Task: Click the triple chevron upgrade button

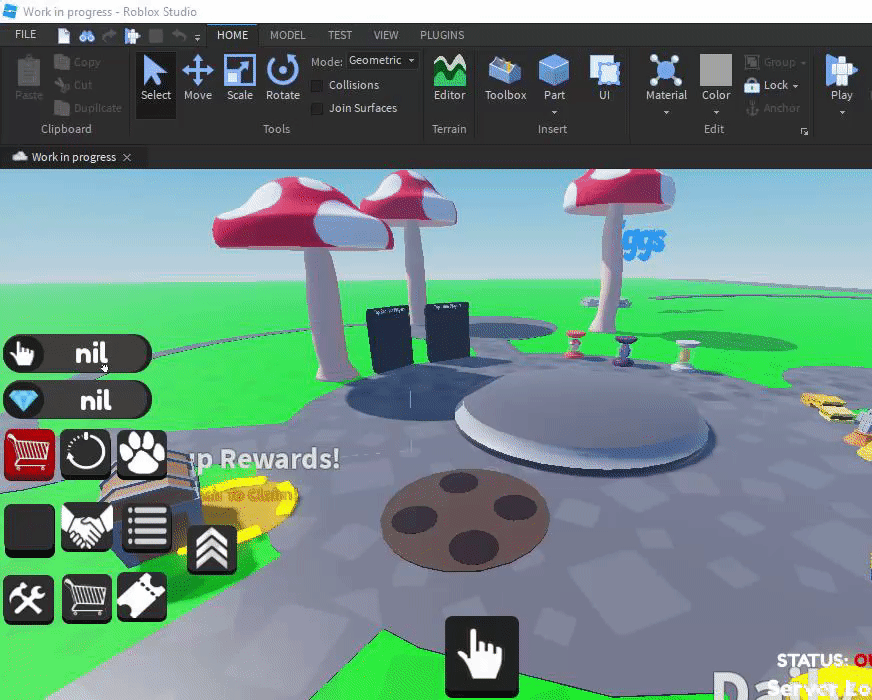Action: click(x=212, y=549)
